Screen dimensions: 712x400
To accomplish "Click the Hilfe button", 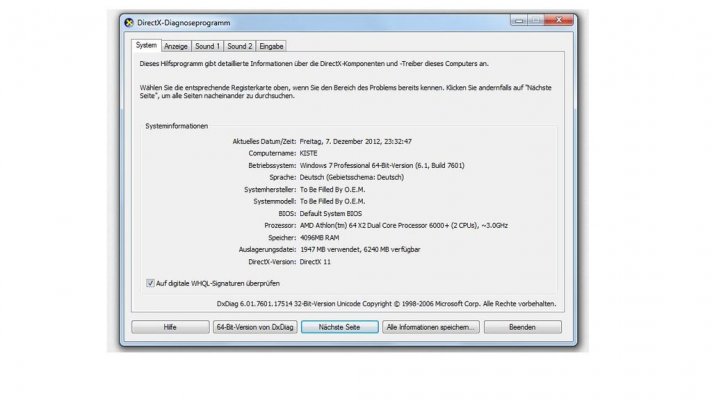I will 170,327.
